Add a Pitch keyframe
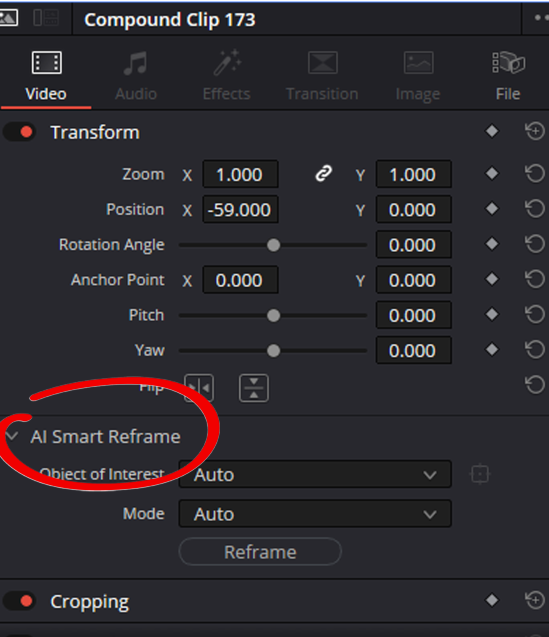The image size is (549, 637). tap(492, 314)
